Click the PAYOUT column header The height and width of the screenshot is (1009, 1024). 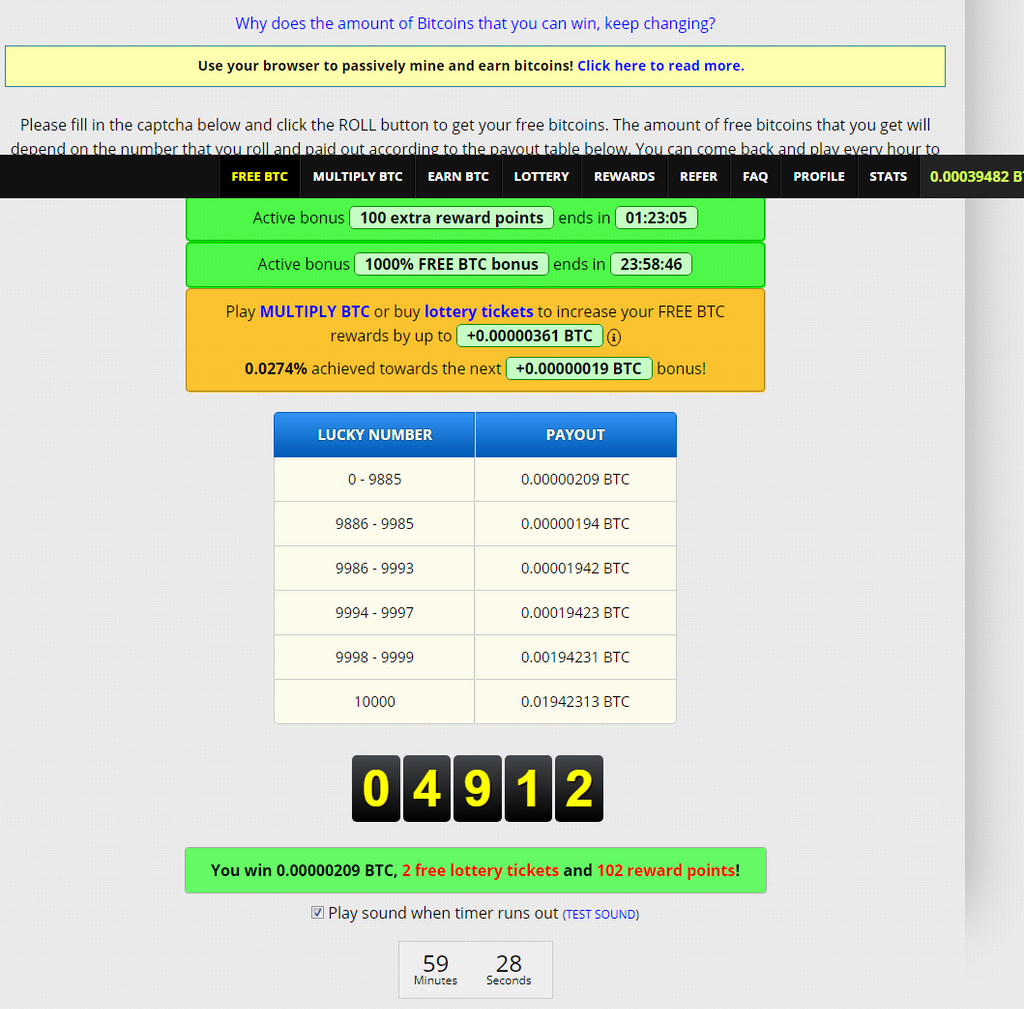click(575, 435)
